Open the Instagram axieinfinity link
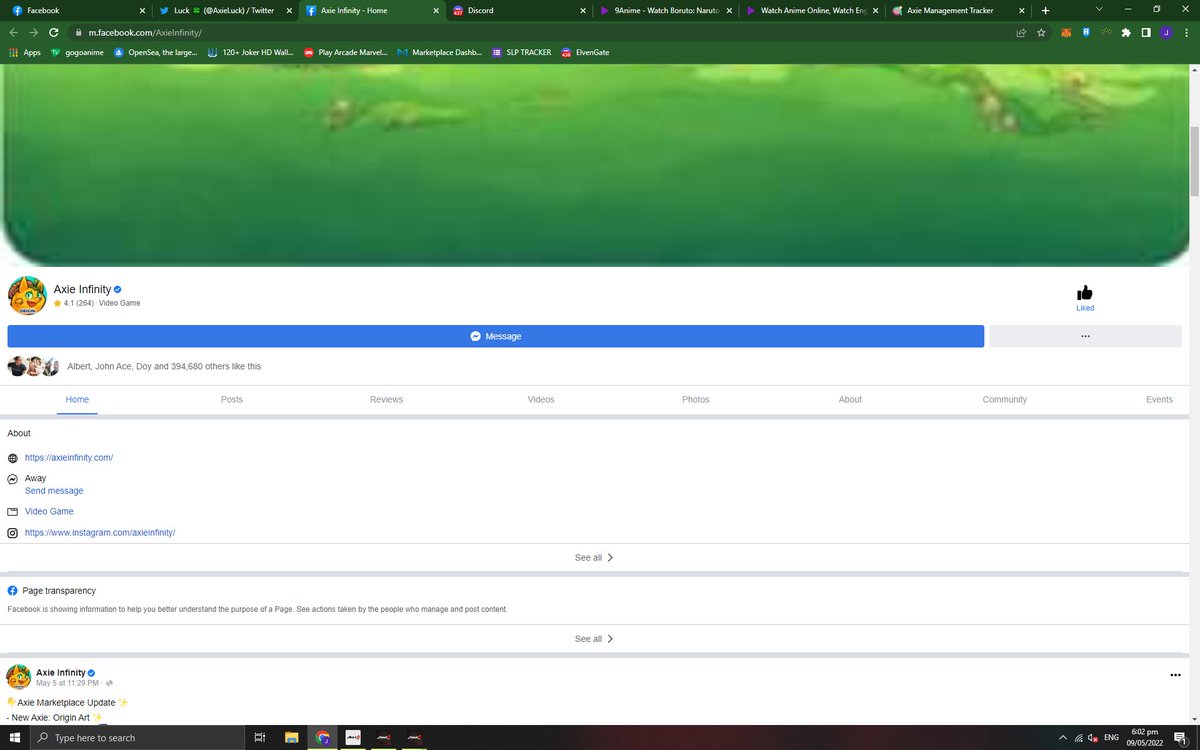The image size is (1200, 750). 100,533
